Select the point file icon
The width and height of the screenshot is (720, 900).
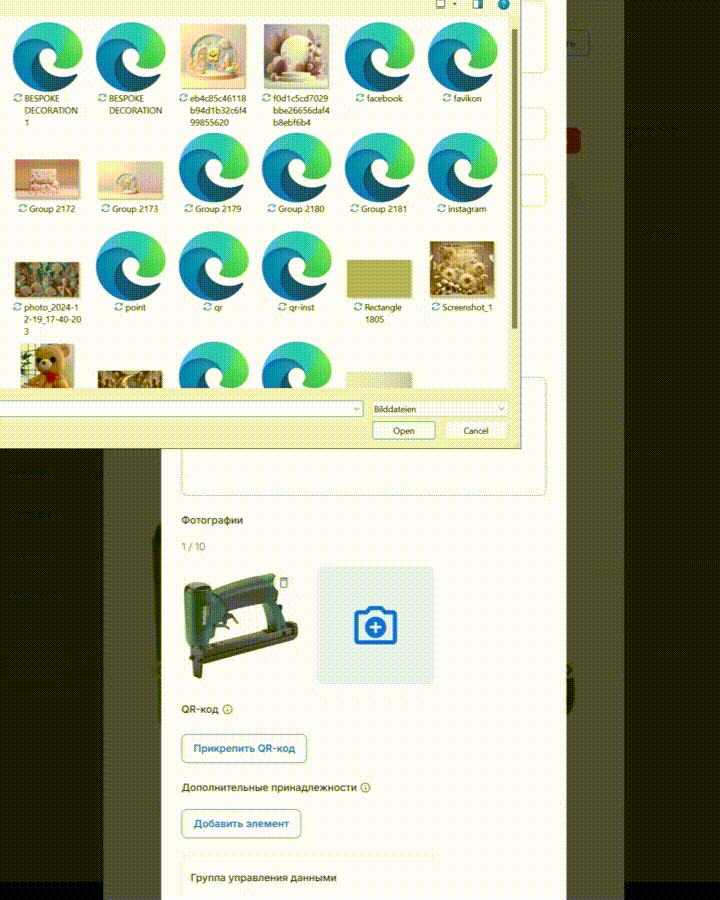point(131,266)
